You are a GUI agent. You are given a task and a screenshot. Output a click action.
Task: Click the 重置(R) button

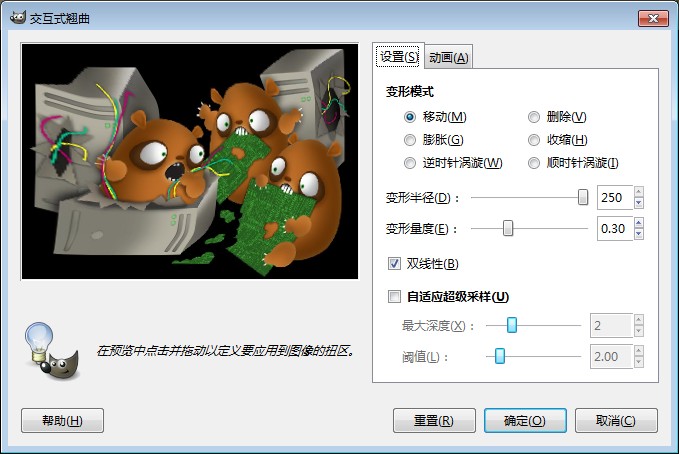[x=434, y=420]
